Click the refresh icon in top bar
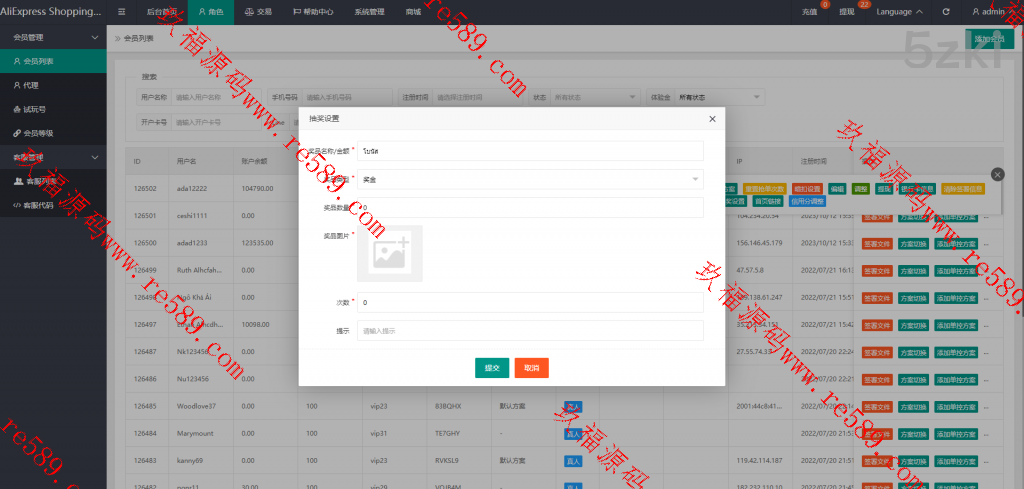Screen dimensions: 1024x489 946,12
